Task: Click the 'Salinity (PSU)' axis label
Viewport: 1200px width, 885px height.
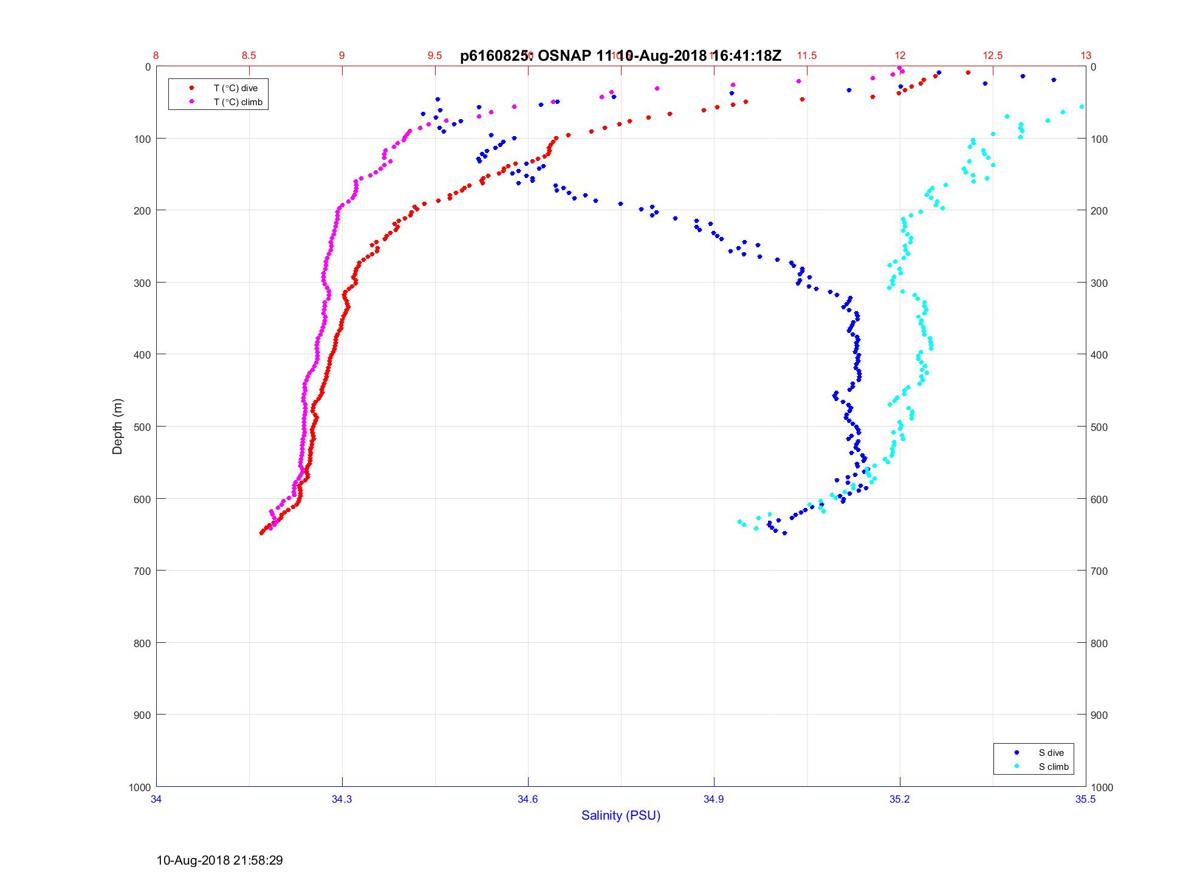Action: [x=621, y=816]
